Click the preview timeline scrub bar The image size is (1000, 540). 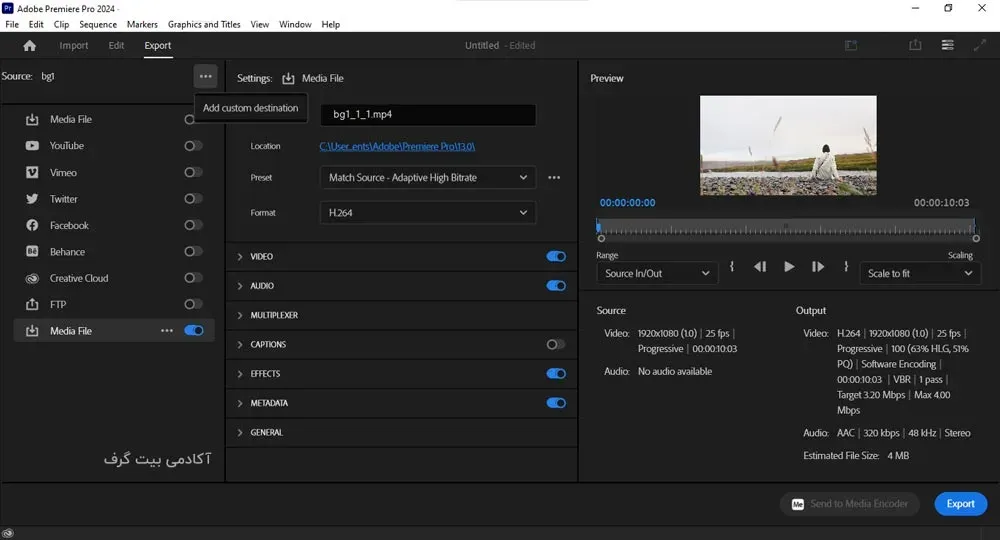coord(786,227)
